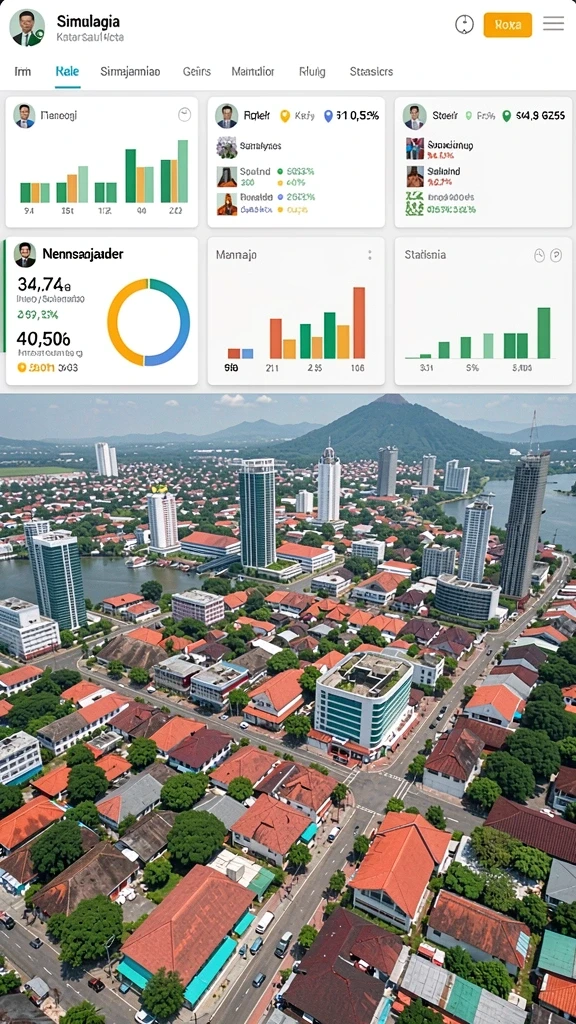Image resolution: width=576 pixels, height=1024 pixels.
Task: Open the Soolnd row thumbnail
Action: 227,177
